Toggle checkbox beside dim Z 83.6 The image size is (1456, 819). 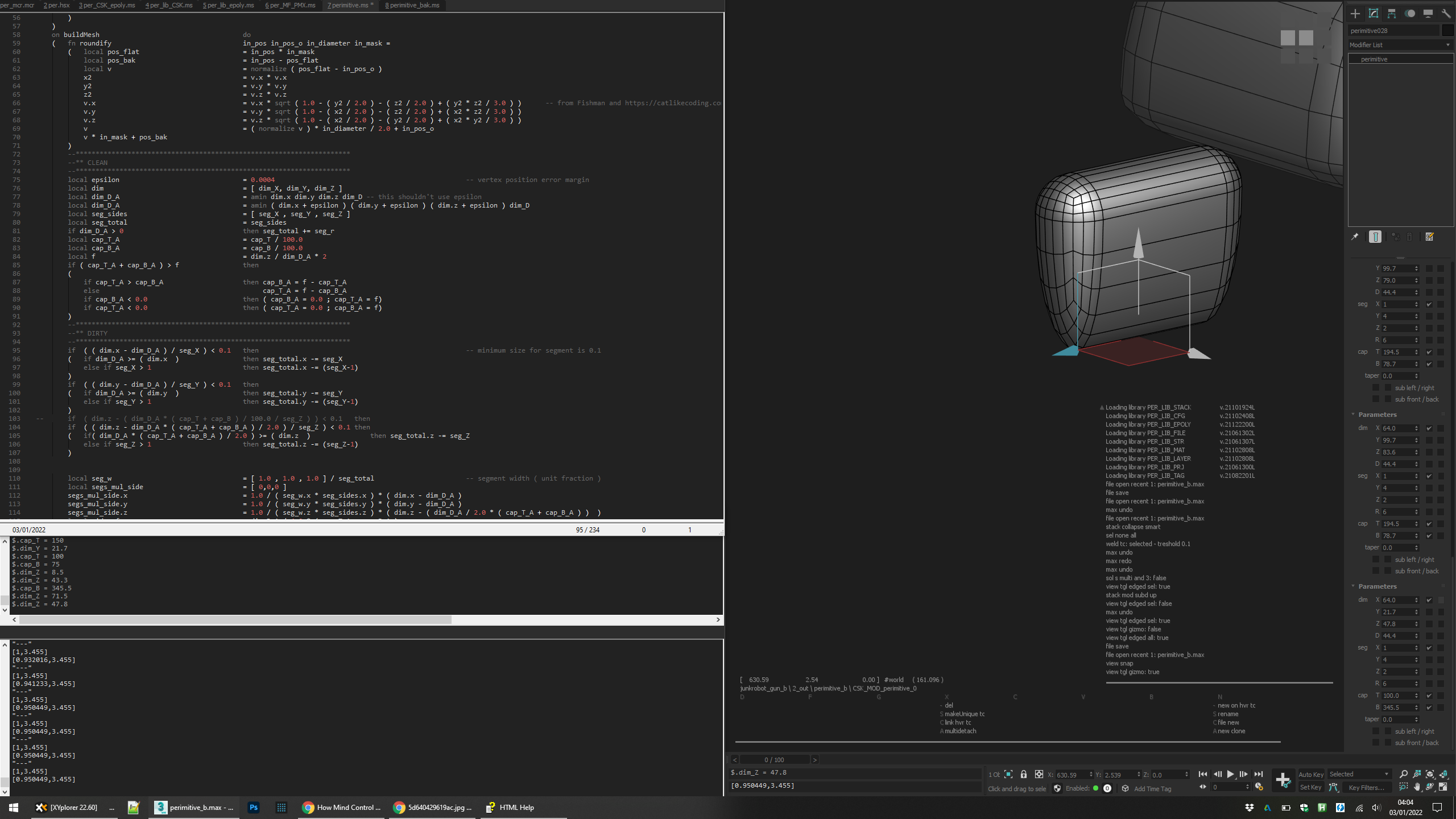click(x=1429, y=452)
